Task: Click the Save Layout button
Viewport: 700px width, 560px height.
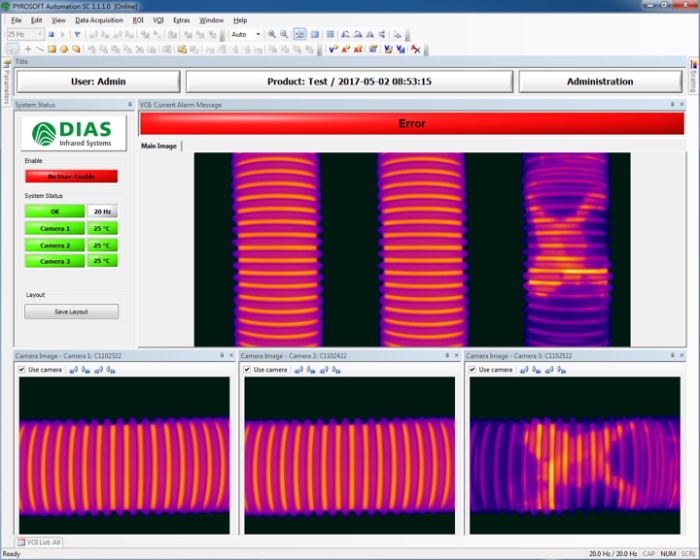Action: pyautogui.click(x=71, y=311)
